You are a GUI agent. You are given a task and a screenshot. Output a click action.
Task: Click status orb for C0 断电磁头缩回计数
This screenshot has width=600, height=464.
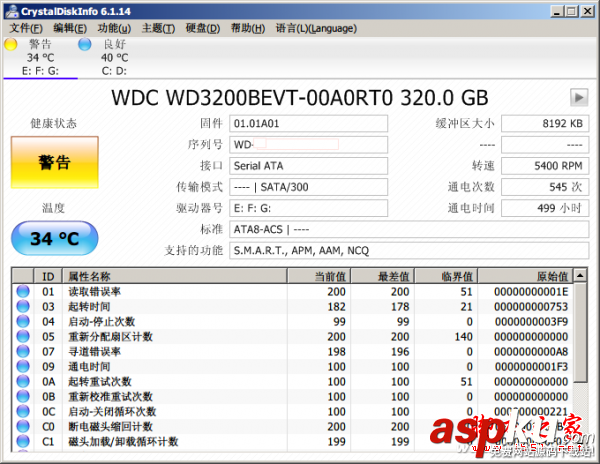(23, 427)
